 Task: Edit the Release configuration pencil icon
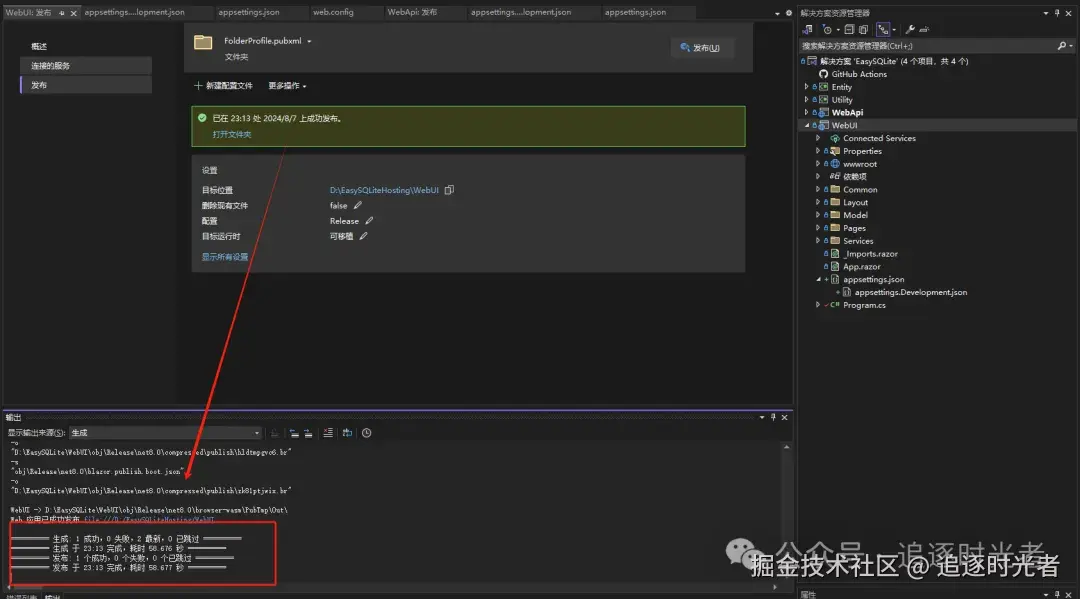click(x=369, y=221)
